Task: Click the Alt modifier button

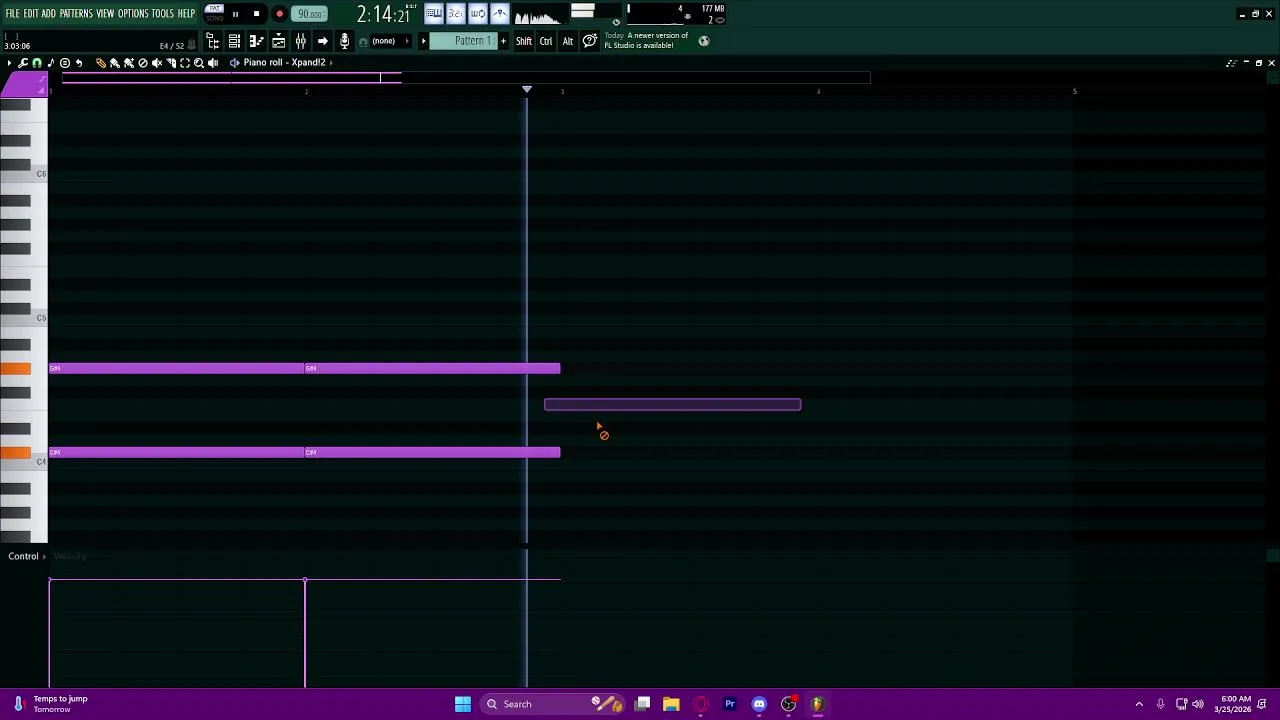Action: click(x=568, y=41)
